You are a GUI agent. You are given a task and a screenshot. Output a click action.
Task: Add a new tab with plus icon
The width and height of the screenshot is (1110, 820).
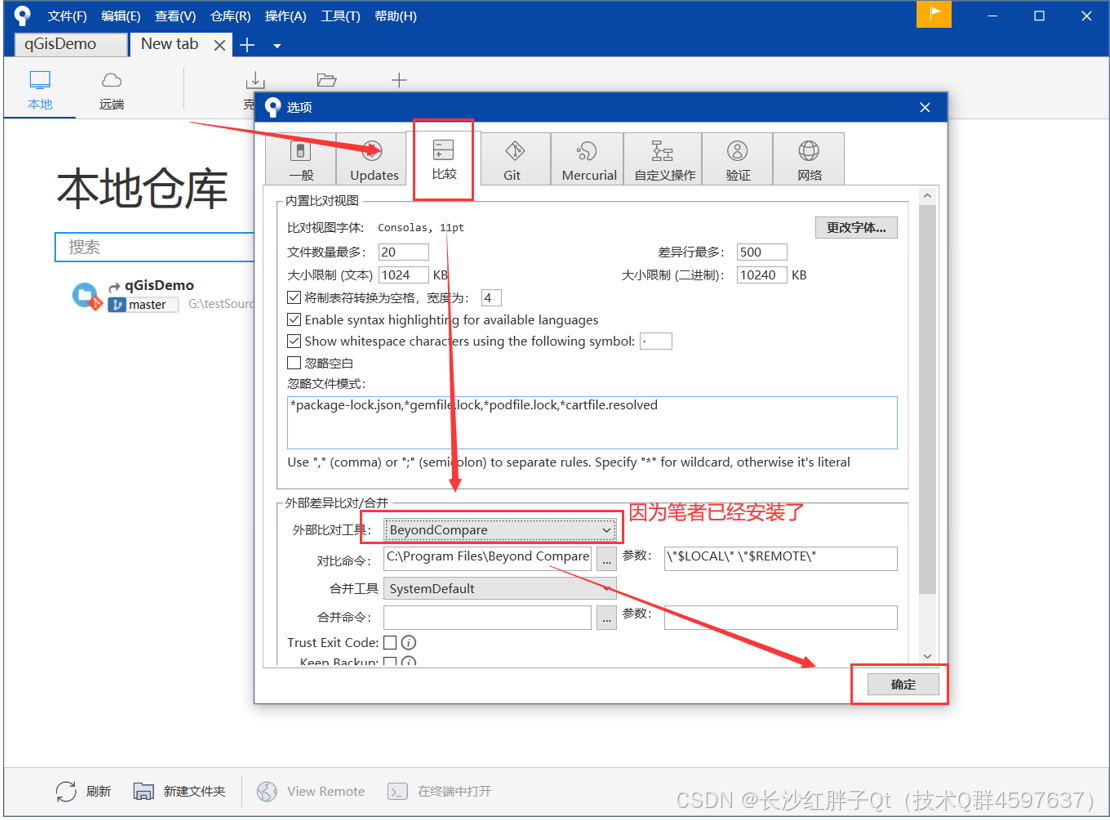[x=247, y=45]
